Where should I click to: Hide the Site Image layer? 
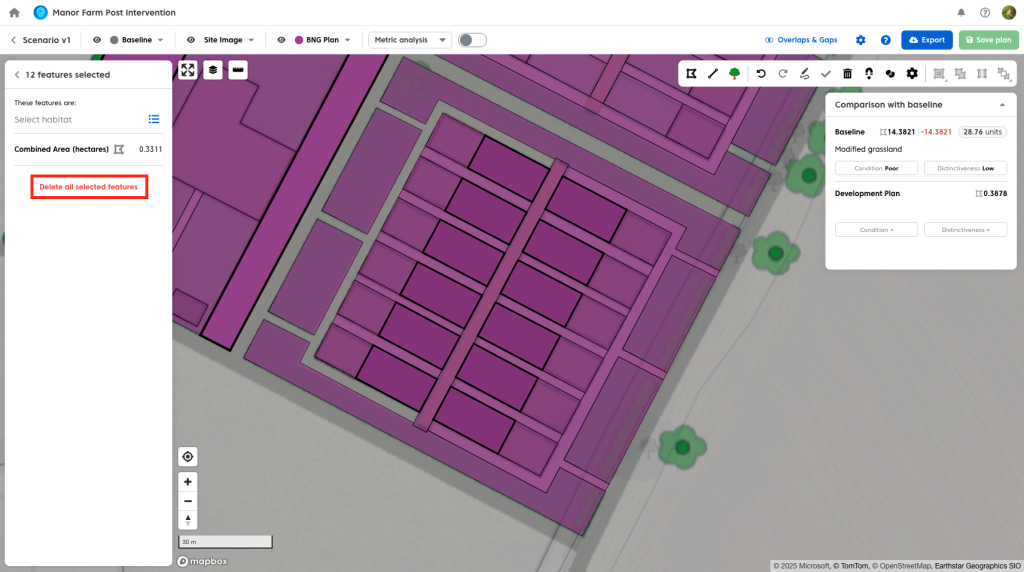190,40
